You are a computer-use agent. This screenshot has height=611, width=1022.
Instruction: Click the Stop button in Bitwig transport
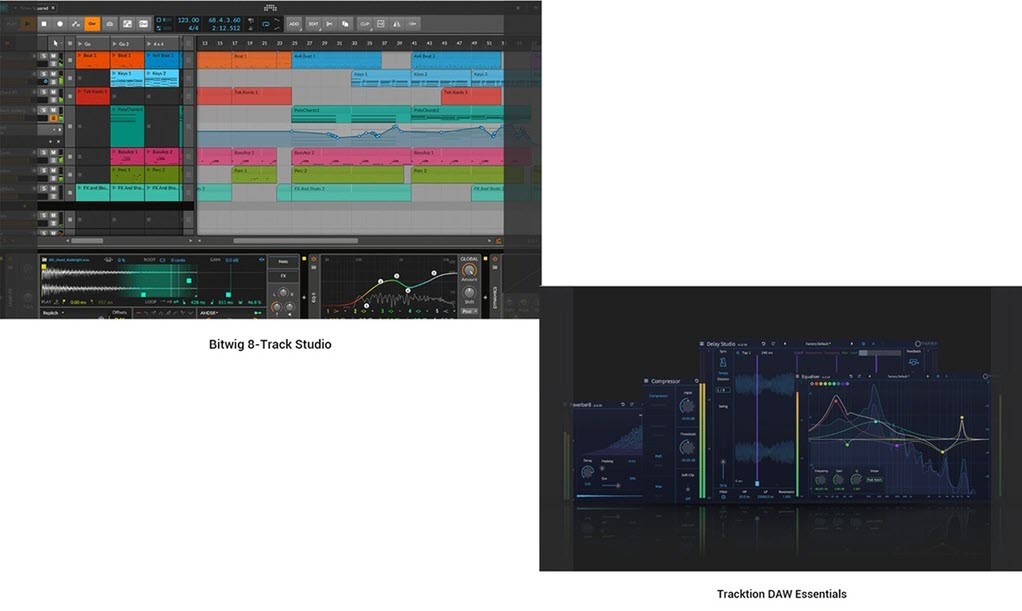(x=44, y=23)
